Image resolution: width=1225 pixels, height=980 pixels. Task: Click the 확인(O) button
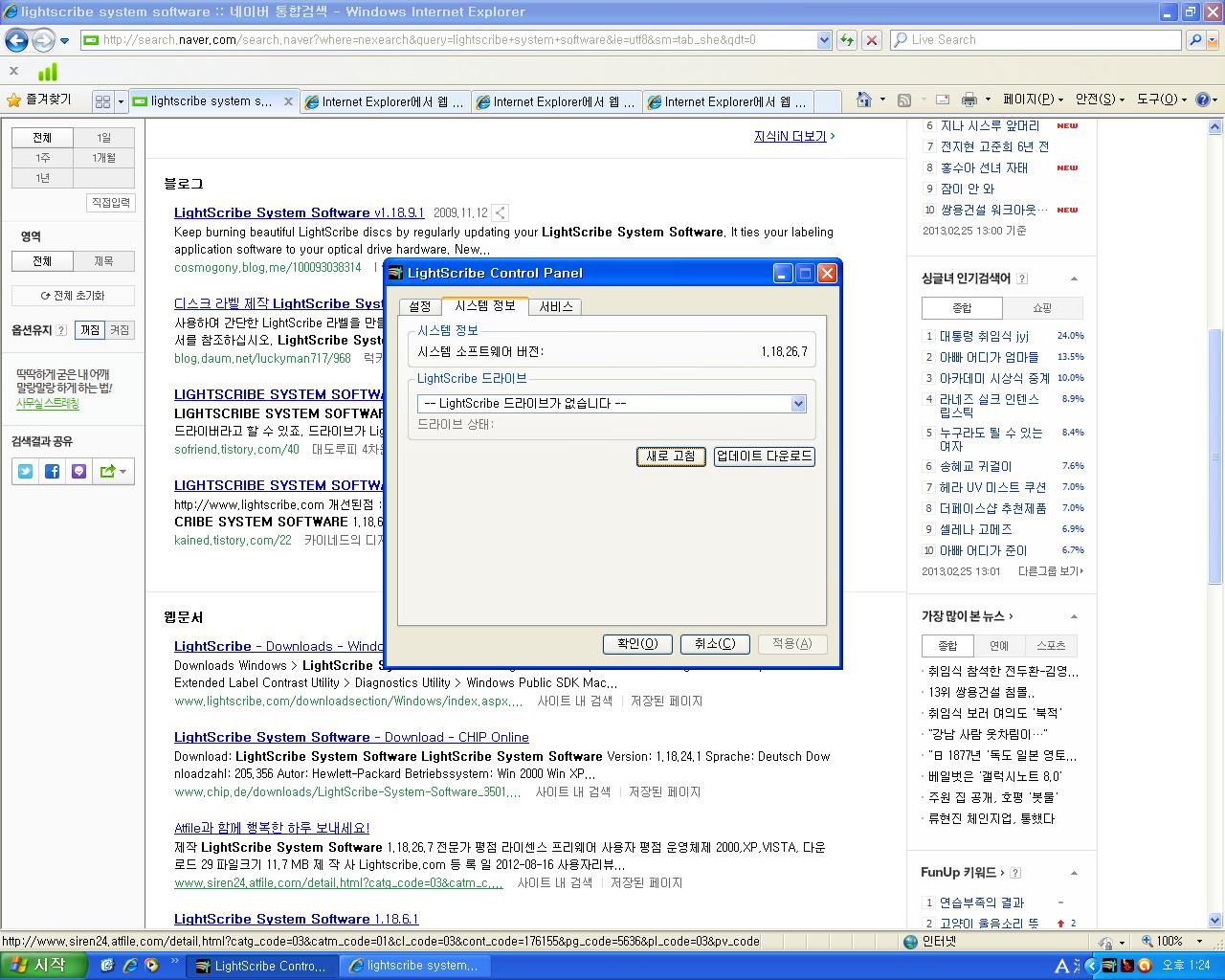[x=637, y=644]
